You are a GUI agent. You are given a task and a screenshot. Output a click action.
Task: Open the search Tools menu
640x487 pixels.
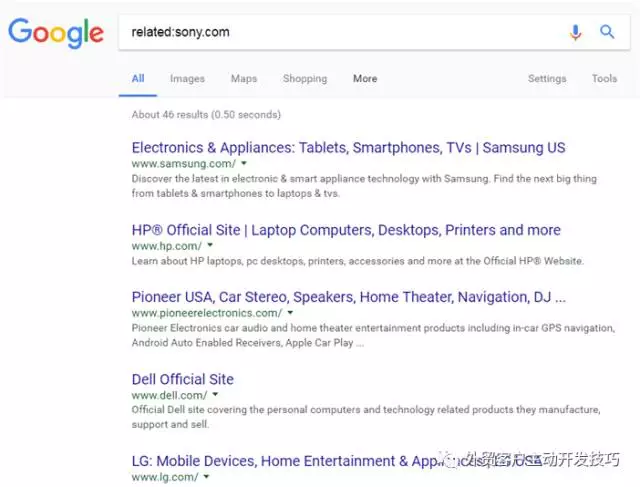(x=604, y=78)
